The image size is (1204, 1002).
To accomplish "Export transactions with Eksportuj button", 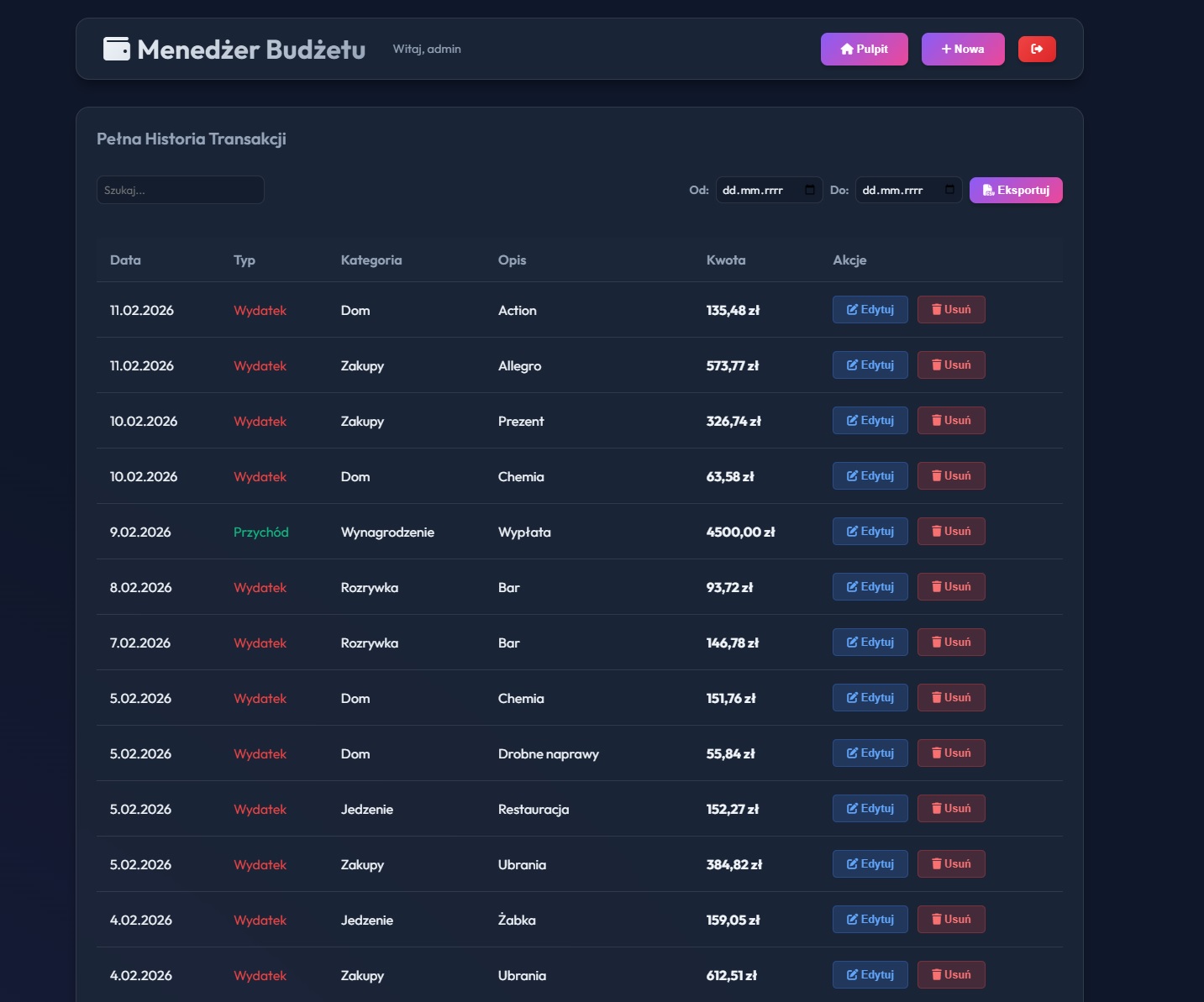I will click(x=1015, y=190).
